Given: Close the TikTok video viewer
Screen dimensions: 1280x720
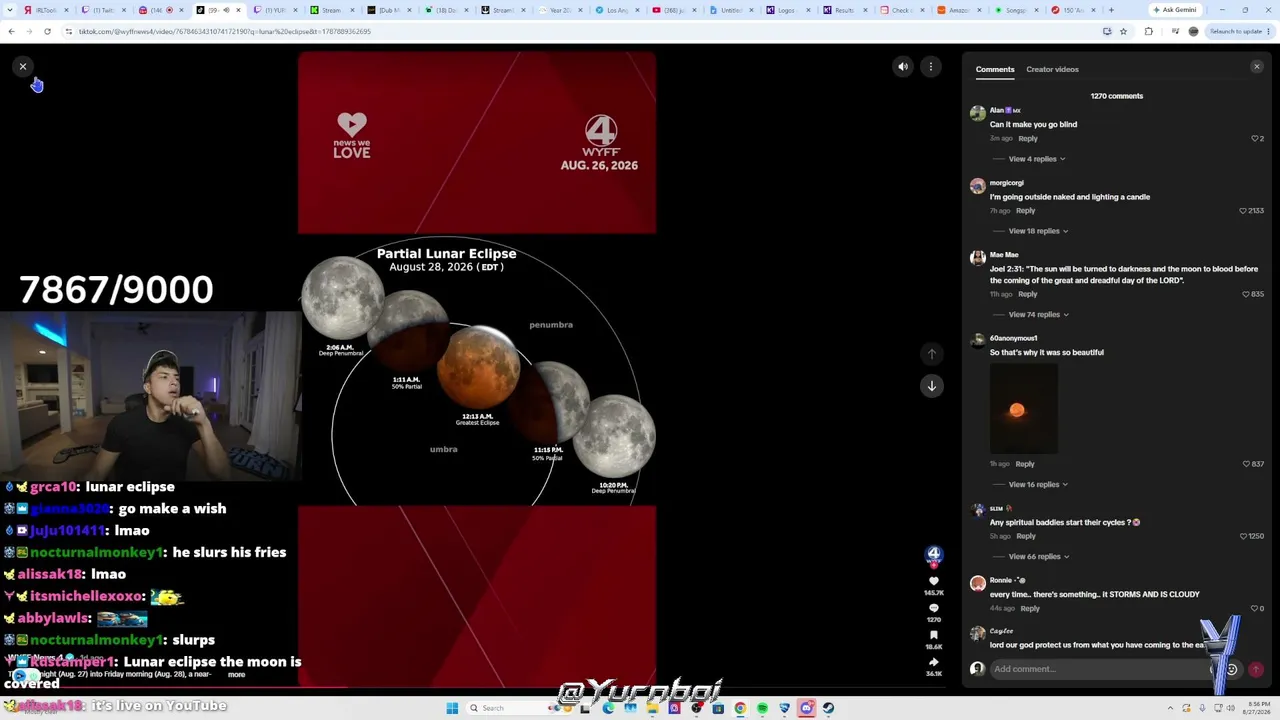Looking at the screenshot, I should tap(23, 67).
